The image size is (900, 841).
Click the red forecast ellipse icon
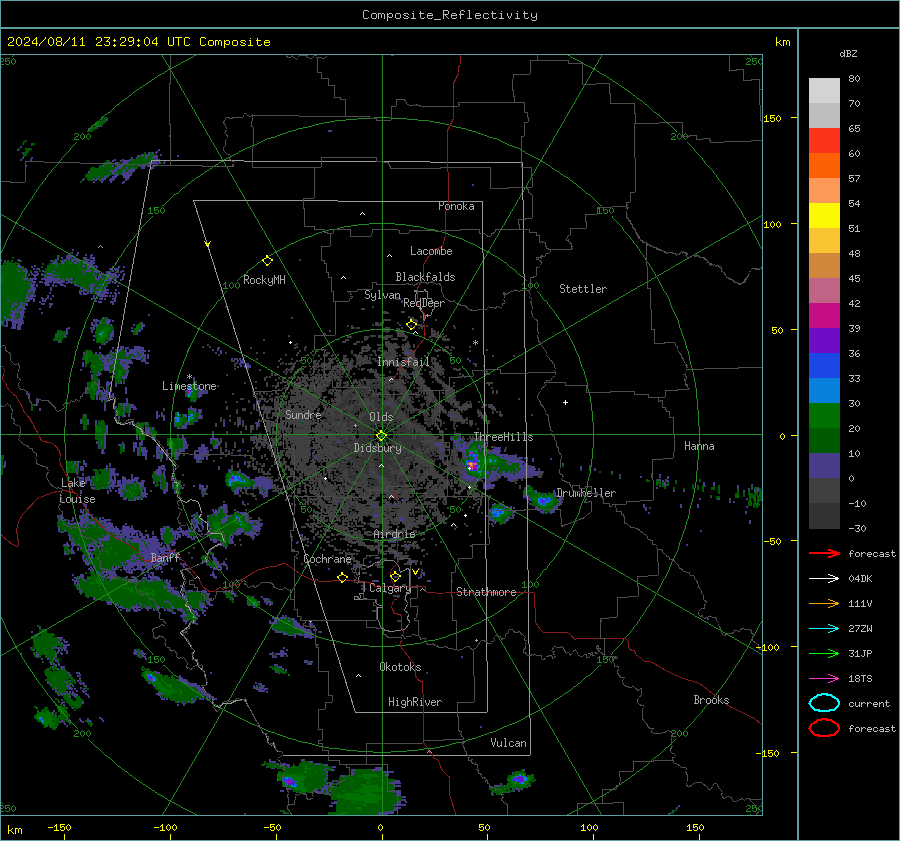click(824, 728)
